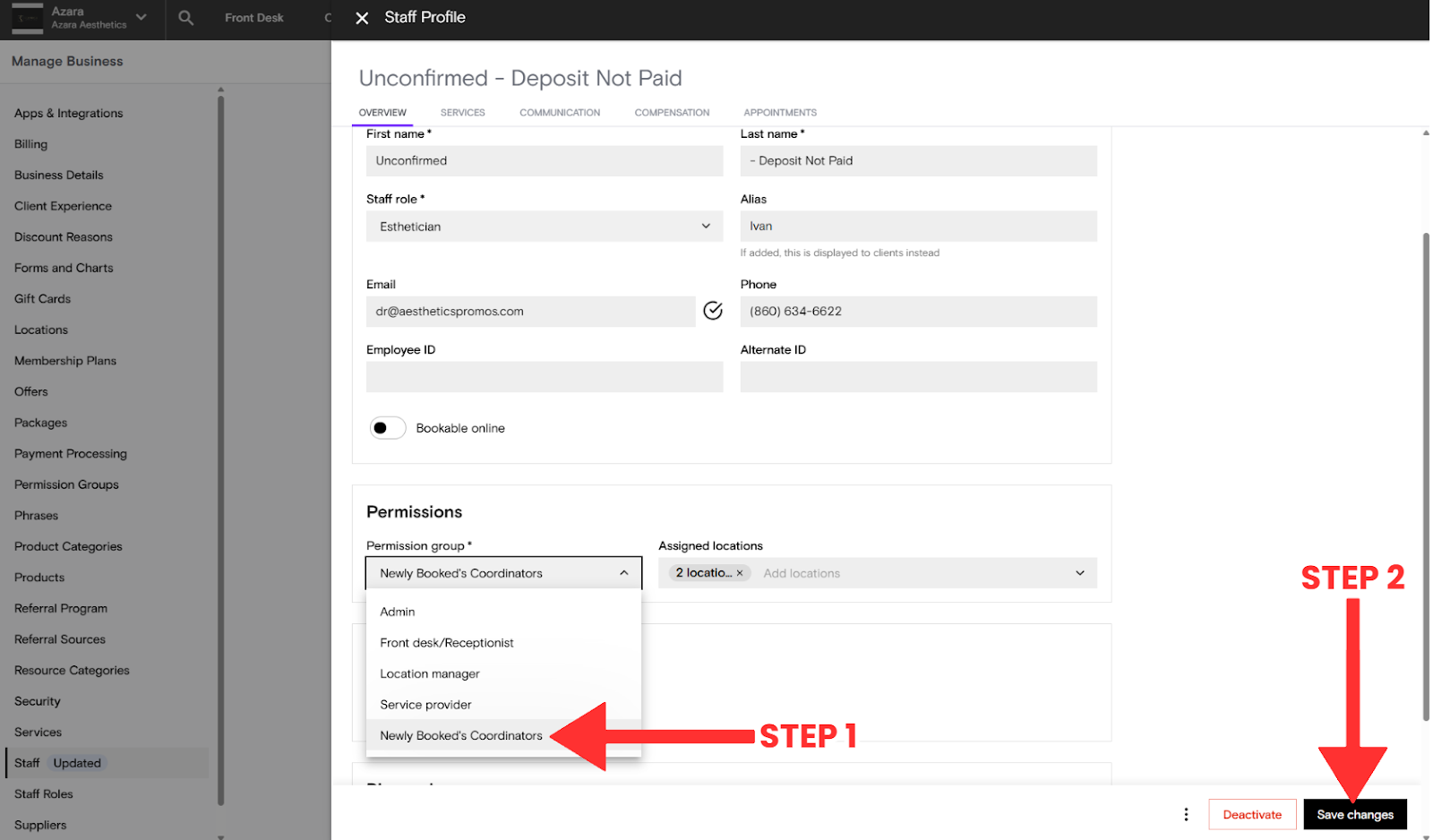Open the Compensation tab
This screenshot has height=840, width=1433.
point(672,113)
